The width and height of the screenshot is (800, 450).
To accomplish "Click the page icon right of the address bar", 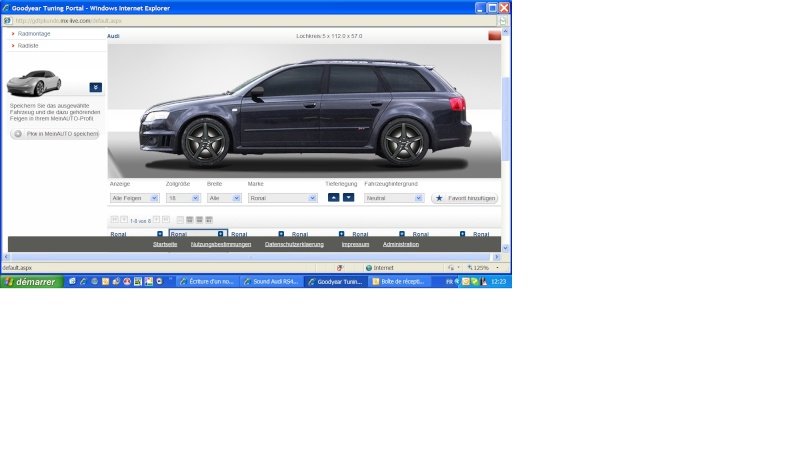I will pos(503,21).
